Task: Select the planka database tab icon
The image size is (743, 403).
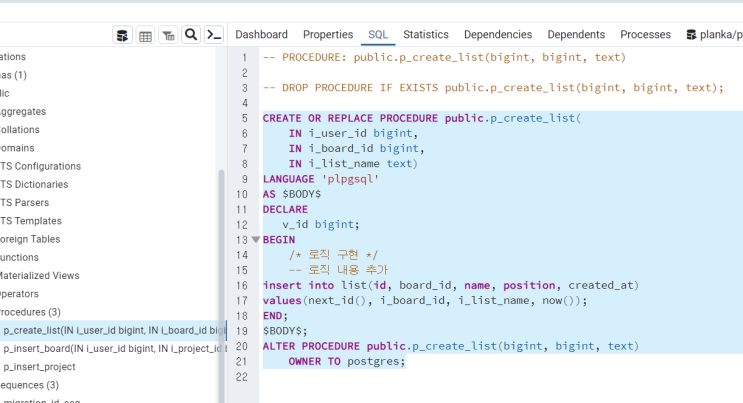Action: [691, 35]
